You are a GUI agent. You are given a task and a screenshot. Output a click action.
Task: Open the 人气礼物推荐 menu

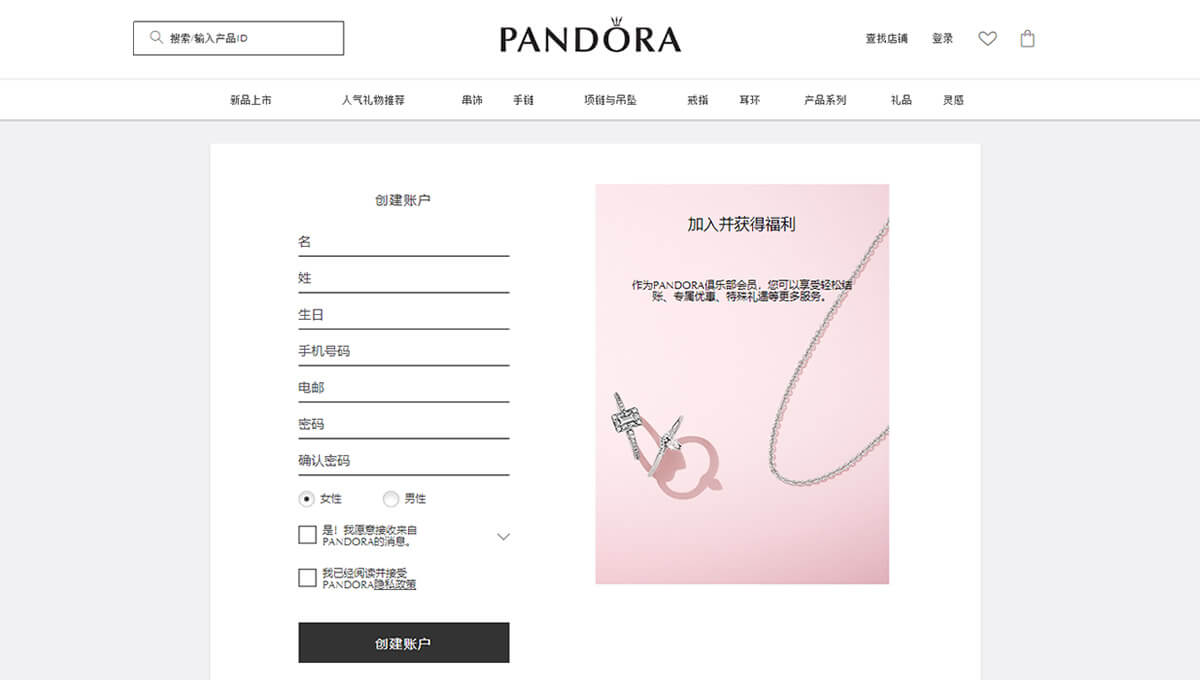373,100
